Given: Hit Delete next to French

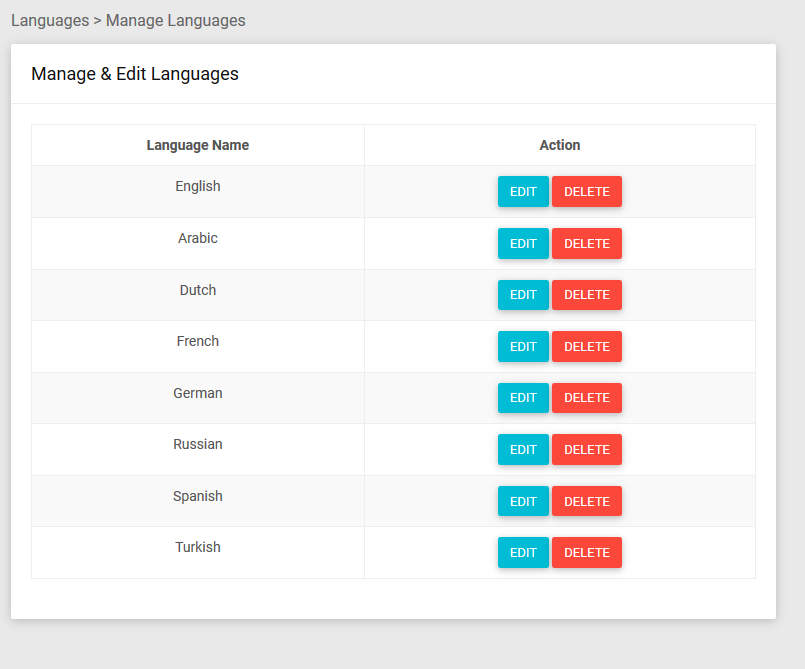Looking at the screenshot, I should point(586,347).
